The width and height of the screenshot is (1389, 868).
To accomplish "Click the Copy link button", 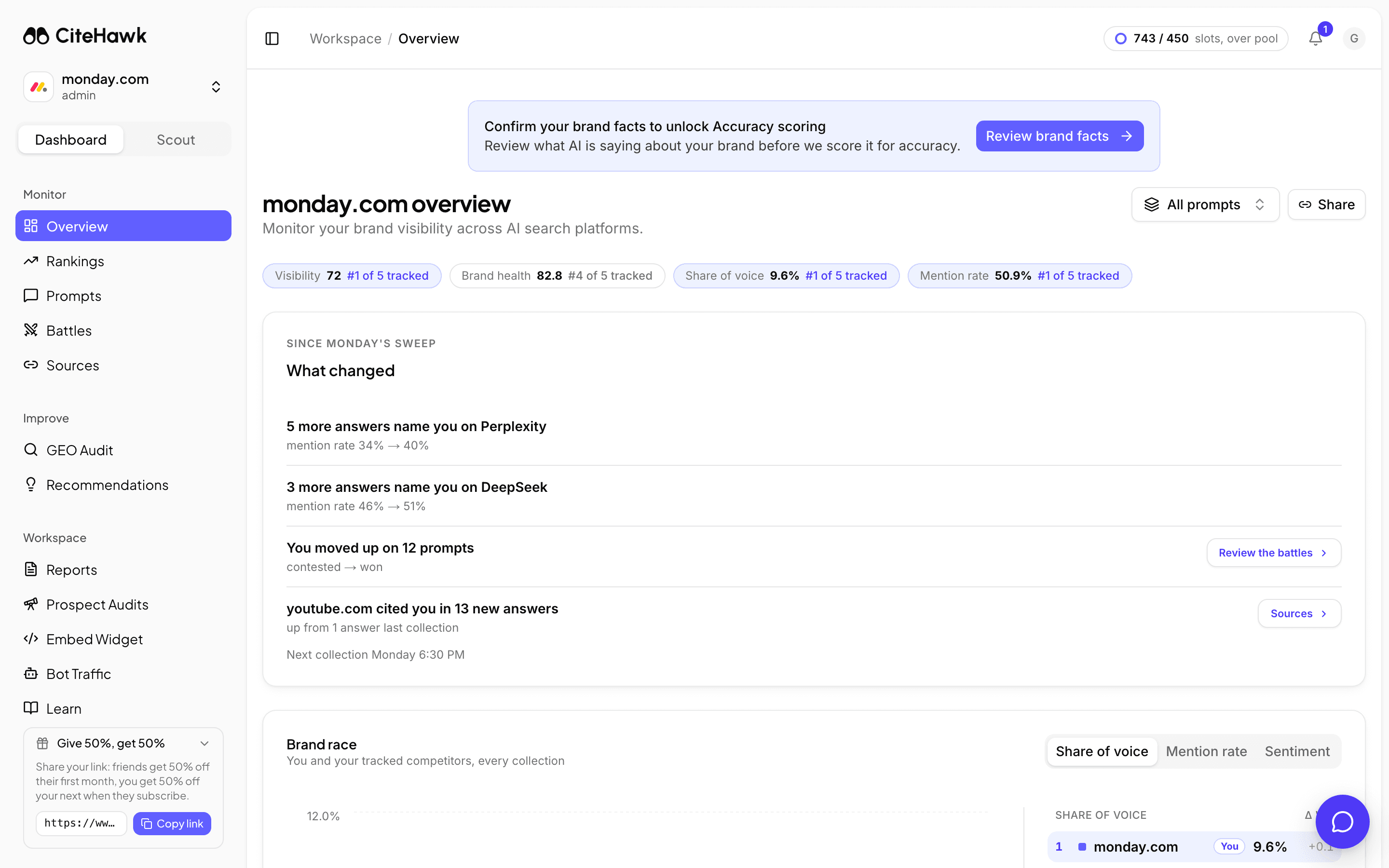I will tap(172, 824).
